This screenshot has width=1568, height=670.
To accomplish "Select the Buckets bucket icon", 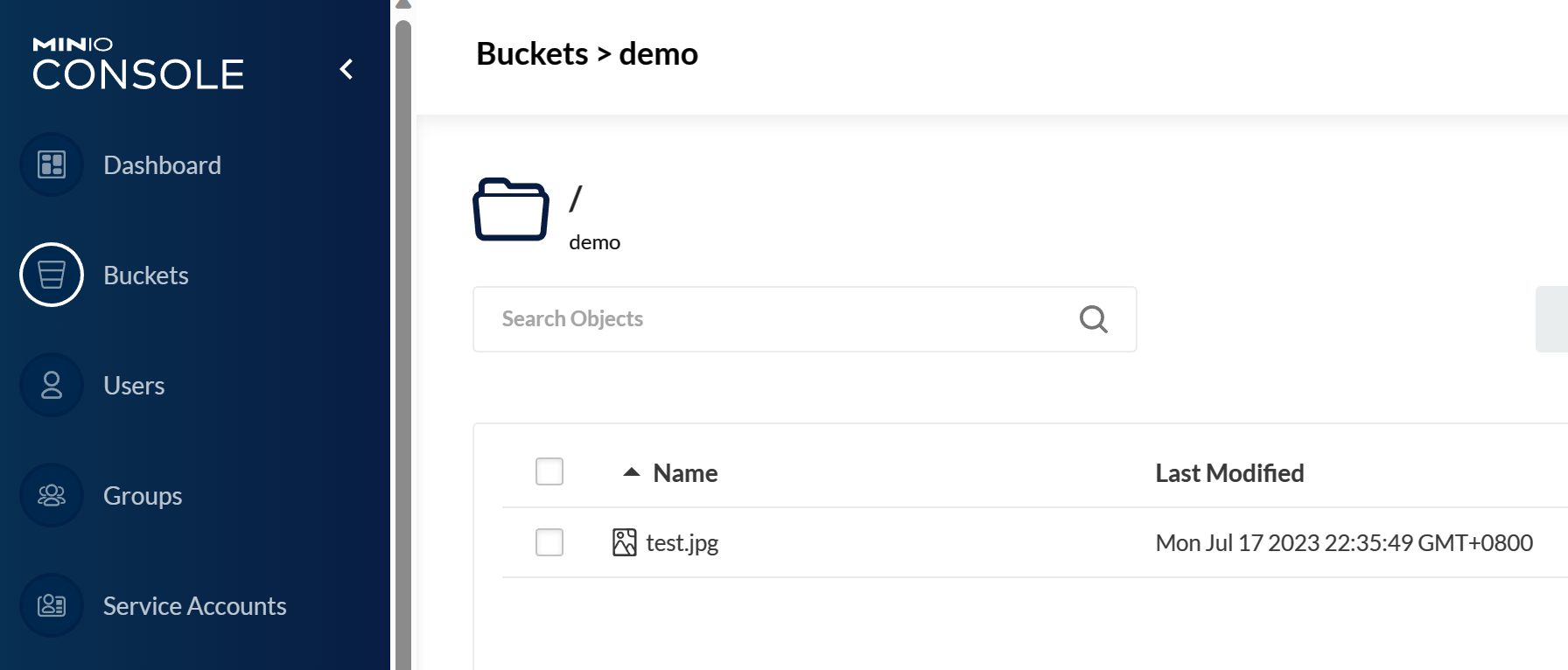I will coord(52,275).
